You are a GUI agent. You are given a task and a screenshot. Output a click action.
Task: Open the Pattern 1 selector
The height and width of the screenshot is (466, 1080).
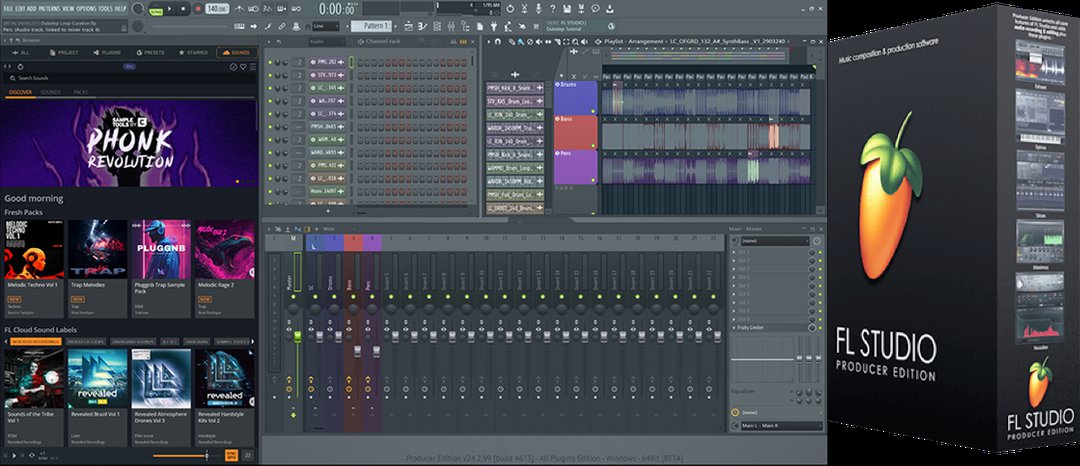coord(372,26)
